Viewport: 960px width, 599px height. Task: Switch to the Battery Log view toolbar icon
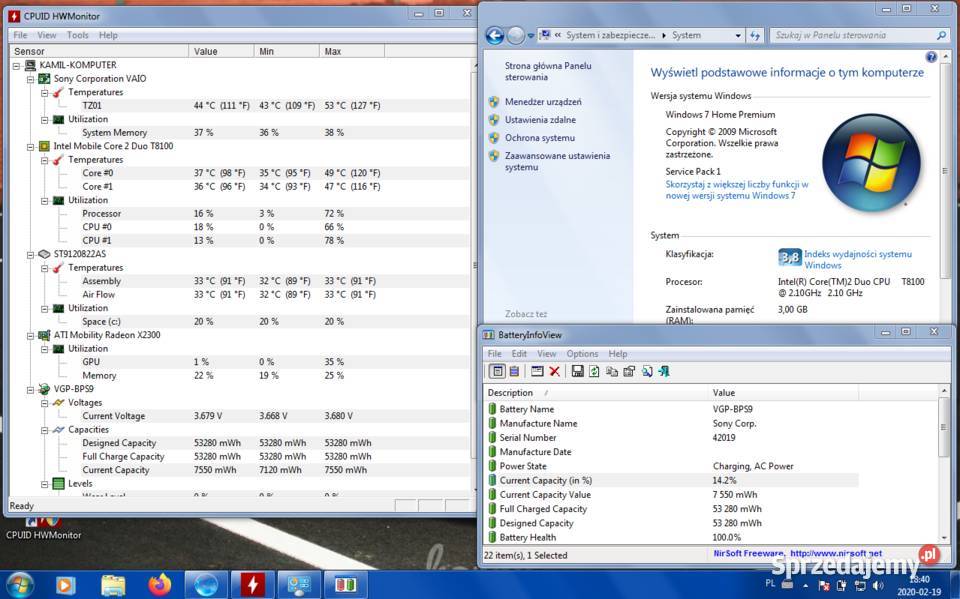(x=514, y=371)
